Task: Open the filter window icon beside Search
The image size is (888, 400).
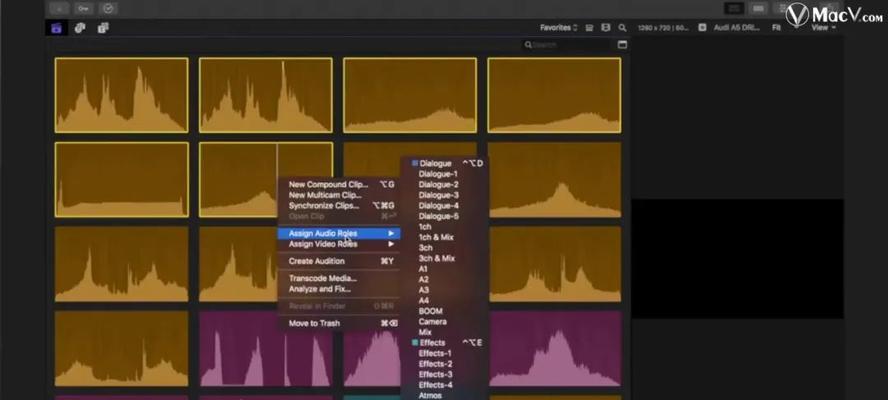Action: pyautogui.click(x=622, y=45)
